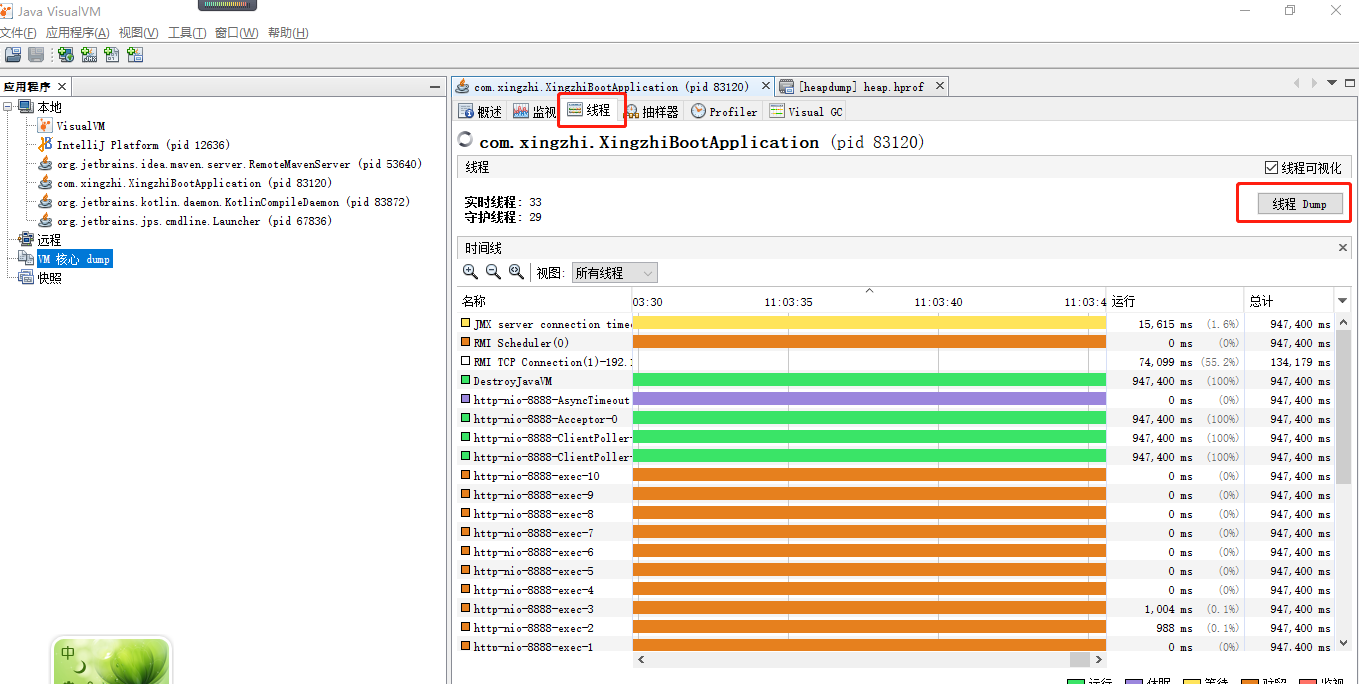Sort by the 总计 column header
Image resolution: width=1359 pixels, height=684 pixels.
[1290, 301]
